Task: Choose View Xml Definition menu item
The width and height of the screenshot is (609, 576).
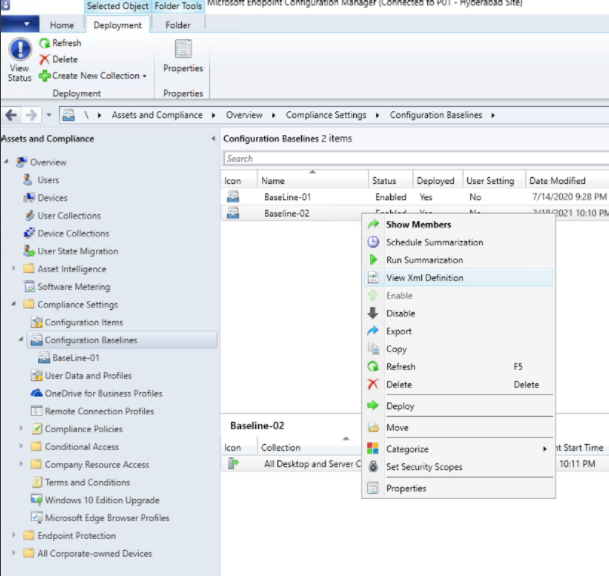Action: tap(458, 278)
